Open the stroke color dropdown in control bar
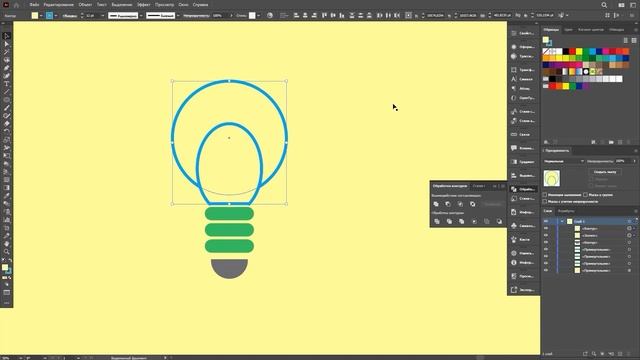This screenshot has height=360, width=640. click(x=56, y=16)
